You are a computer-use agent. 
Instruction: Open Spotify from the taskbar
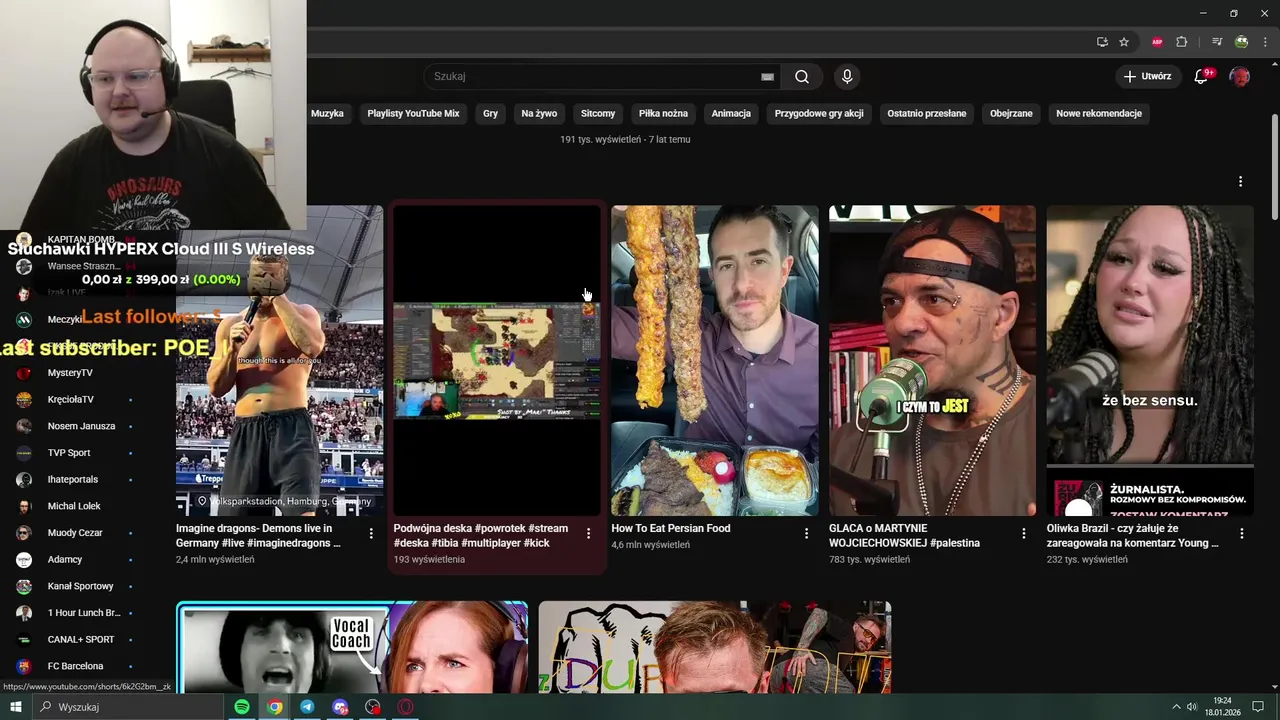pyautogui.click(x=242, y=707)
